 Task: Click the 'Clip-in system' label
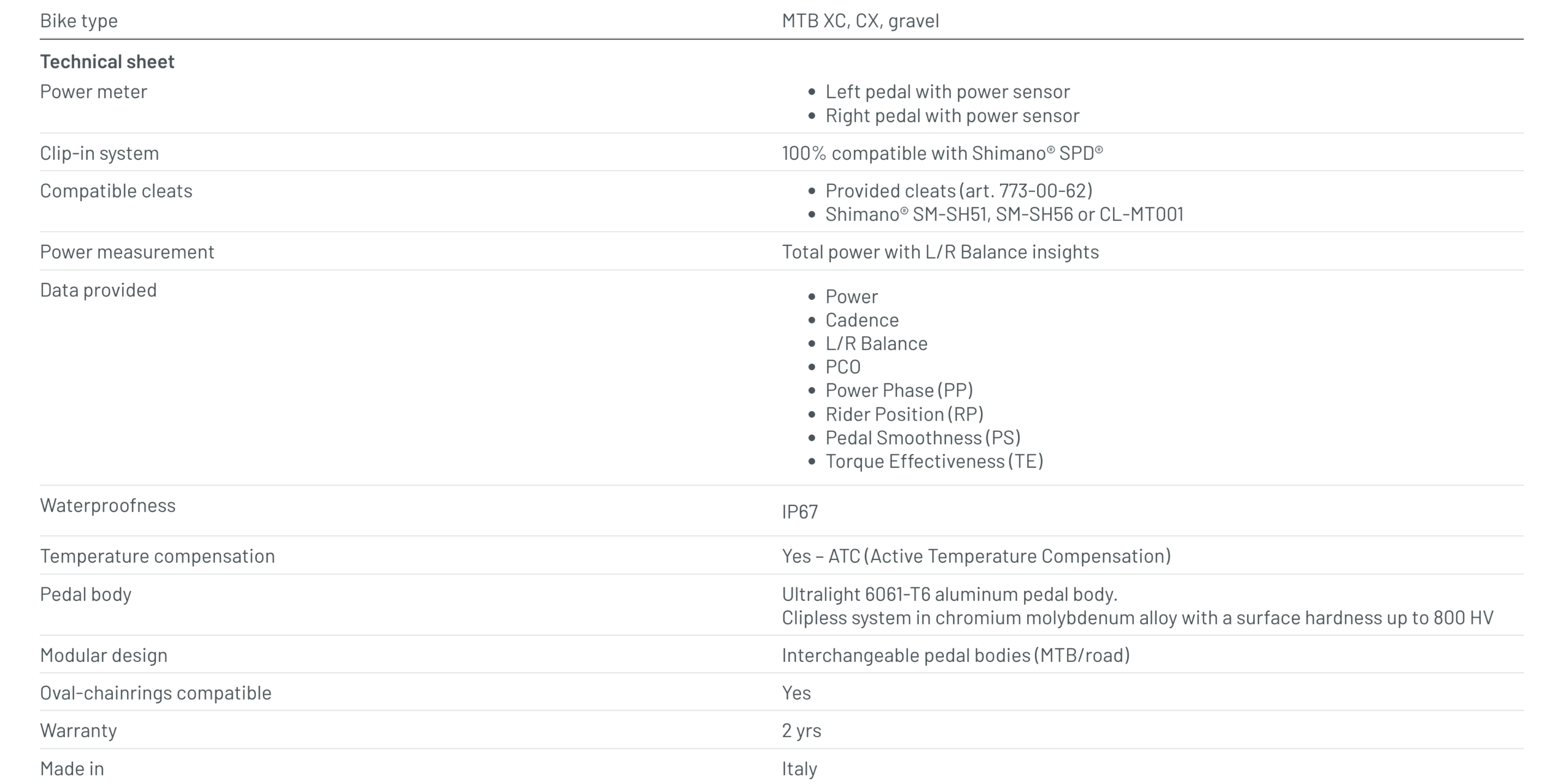[99, 153]
